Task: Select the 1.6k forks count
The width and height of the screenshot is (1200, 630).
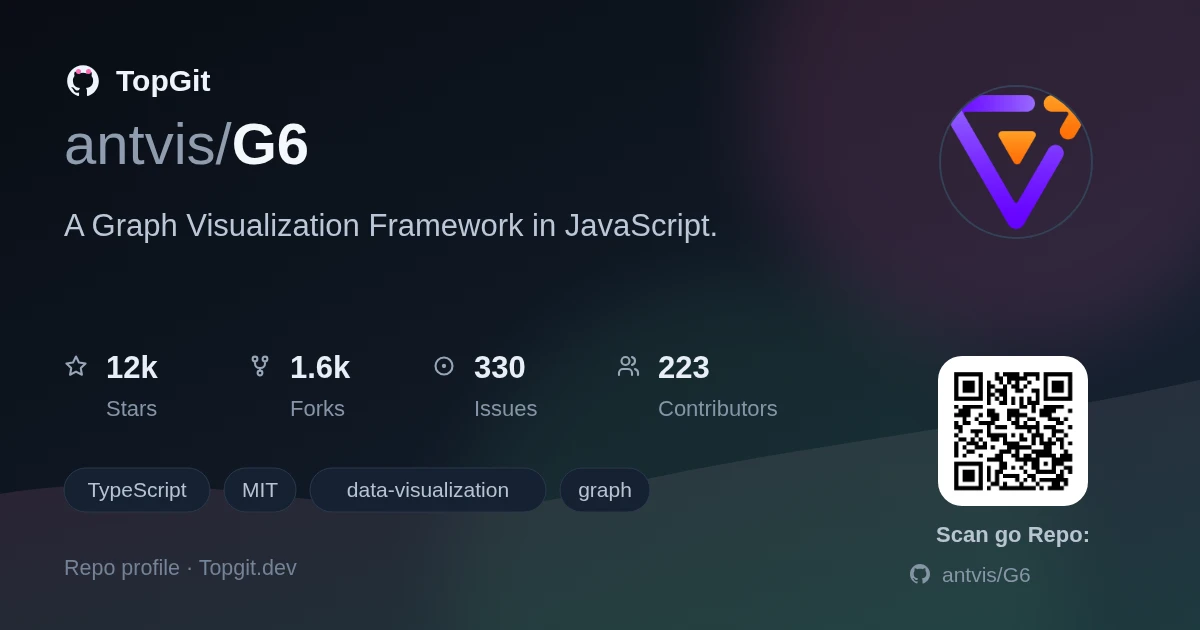Action: coord(320,368)
